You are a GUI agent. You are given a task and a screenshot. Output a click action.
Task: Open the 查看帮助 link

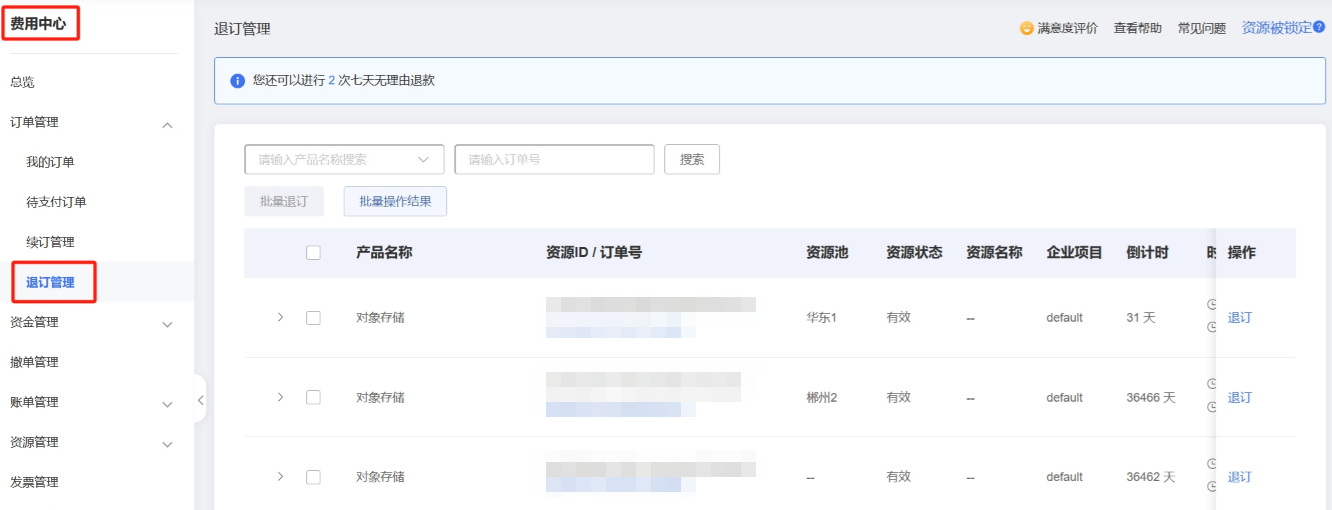click(1137, 28)
